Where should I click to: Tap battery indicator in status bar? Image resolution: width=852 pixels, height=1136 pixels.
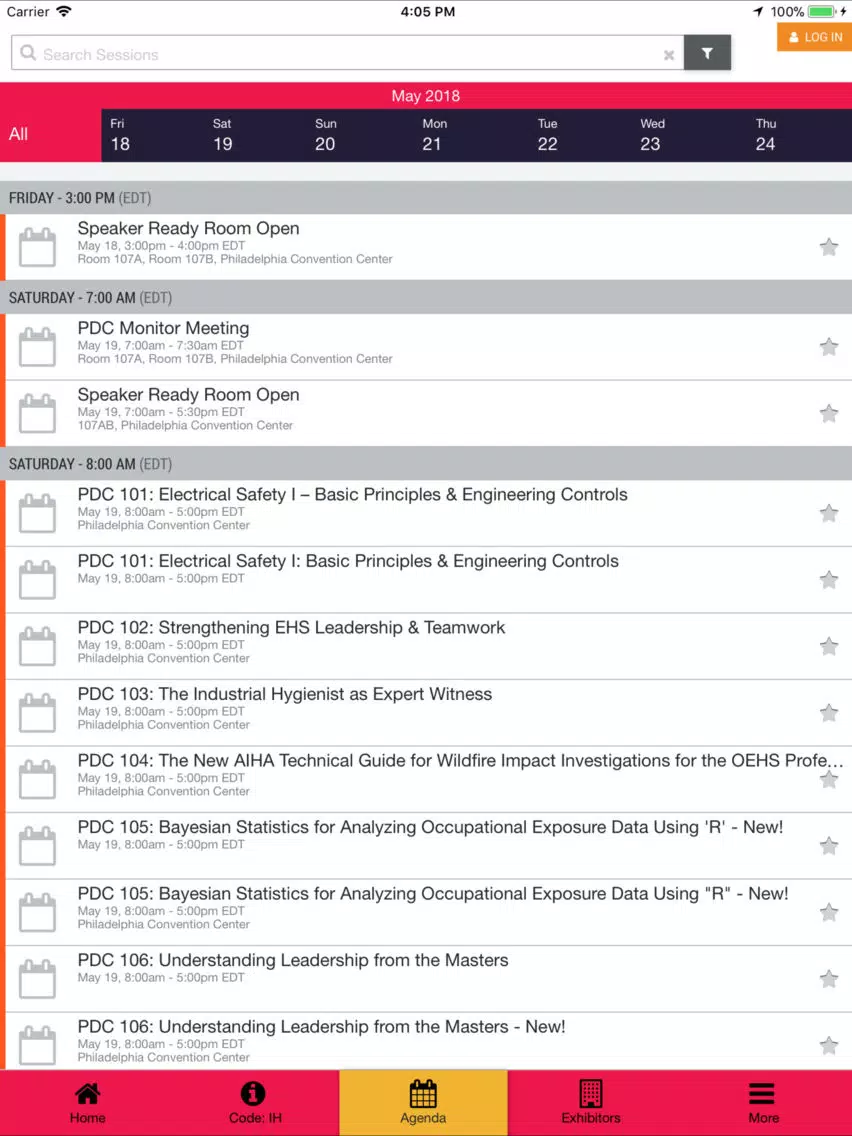(821, 12)
